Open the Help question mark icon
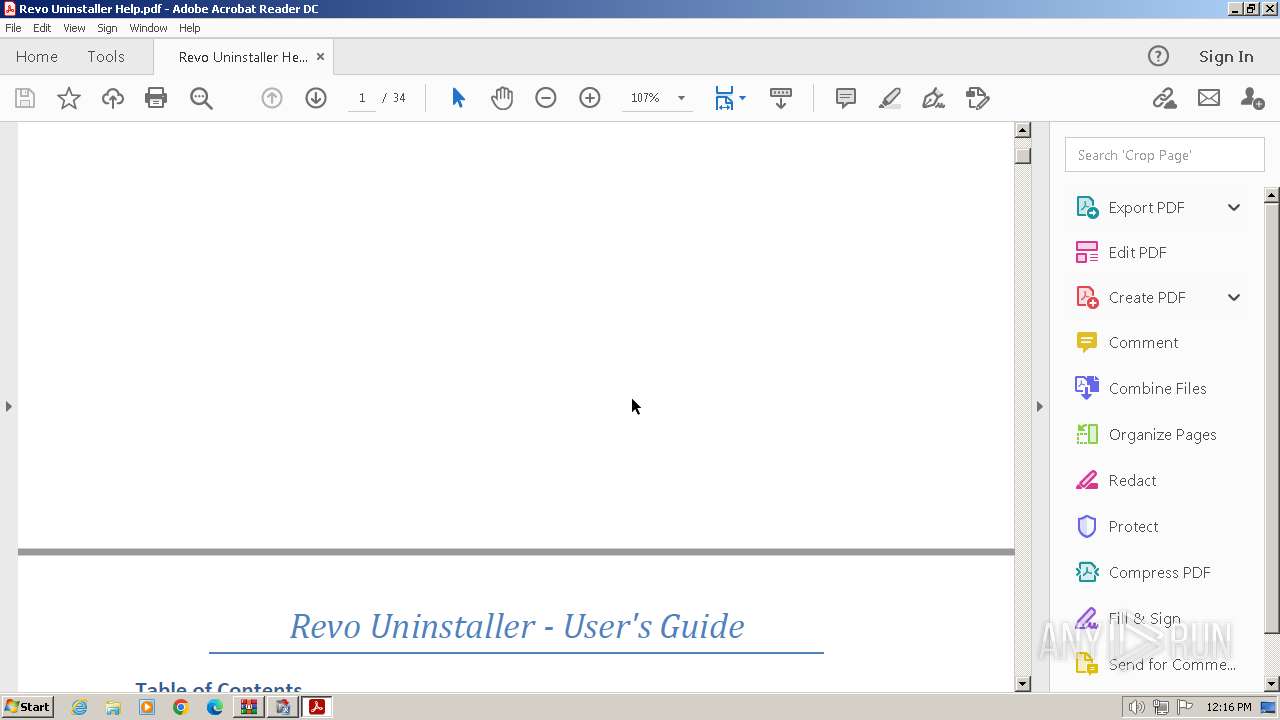 (x=1158, y=57)
